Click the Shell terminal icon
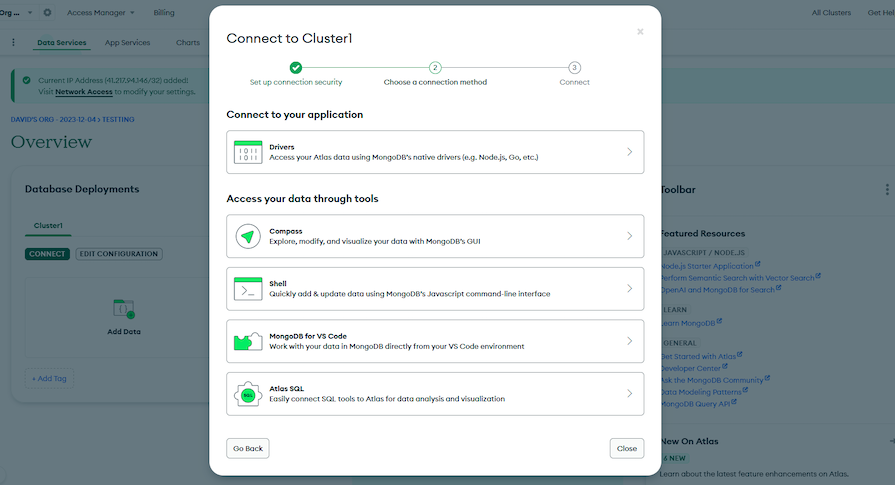895x485 pixels. 247,289
